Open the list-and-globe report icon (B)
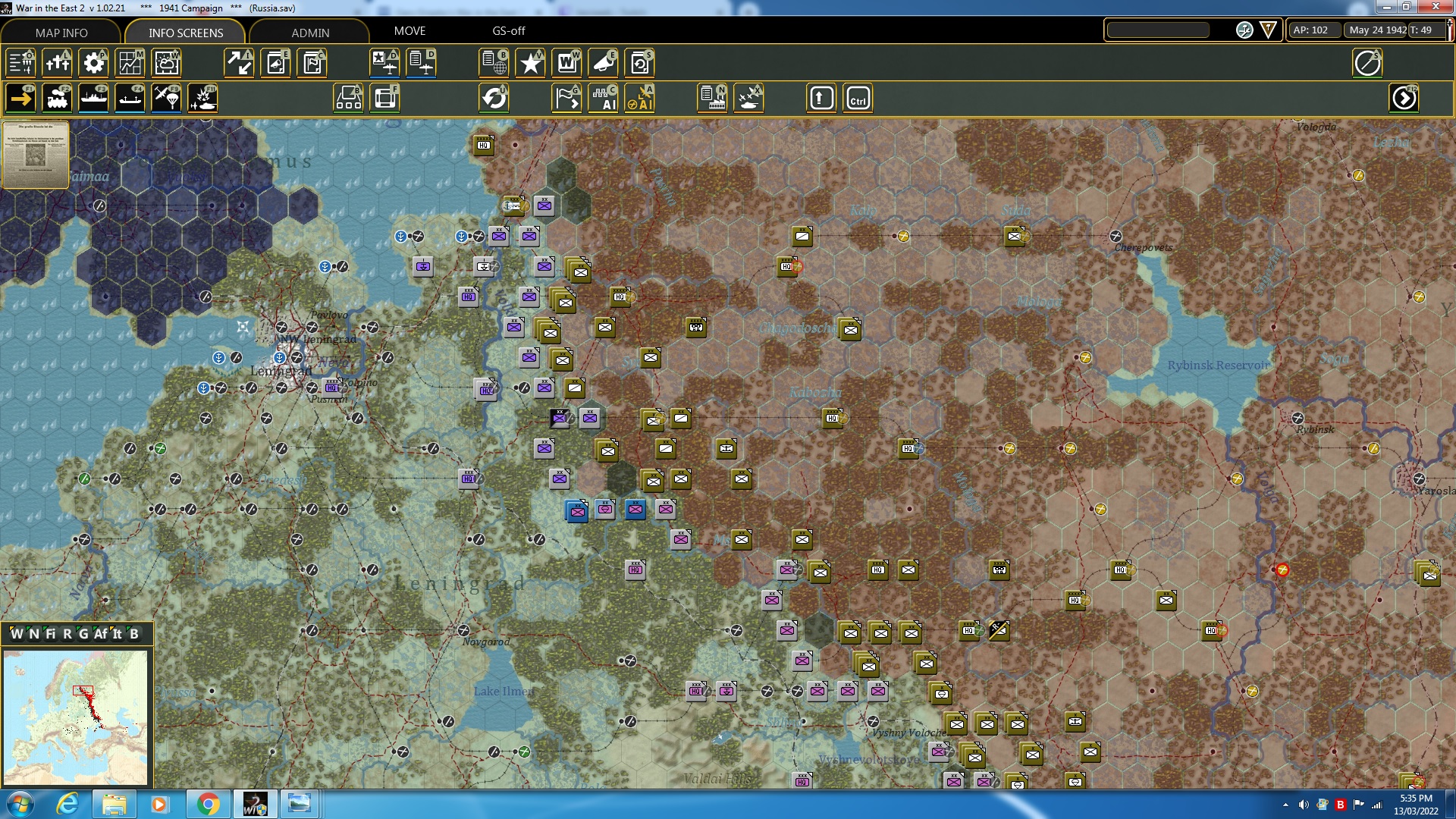1456x819 pixels. pyautogui.click(x=494, y=63)
